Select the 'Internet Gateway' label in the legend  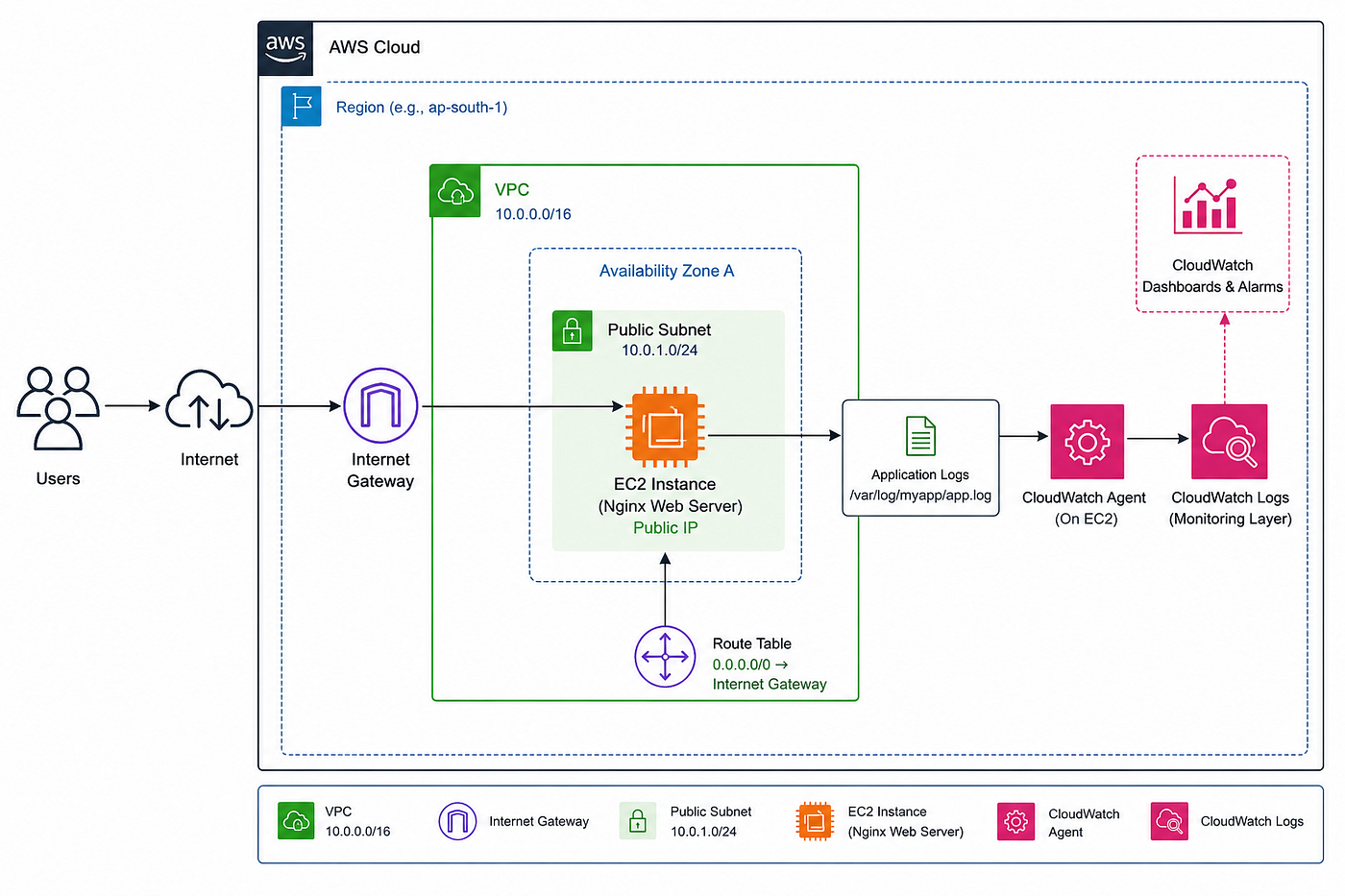tap(539, 821)
